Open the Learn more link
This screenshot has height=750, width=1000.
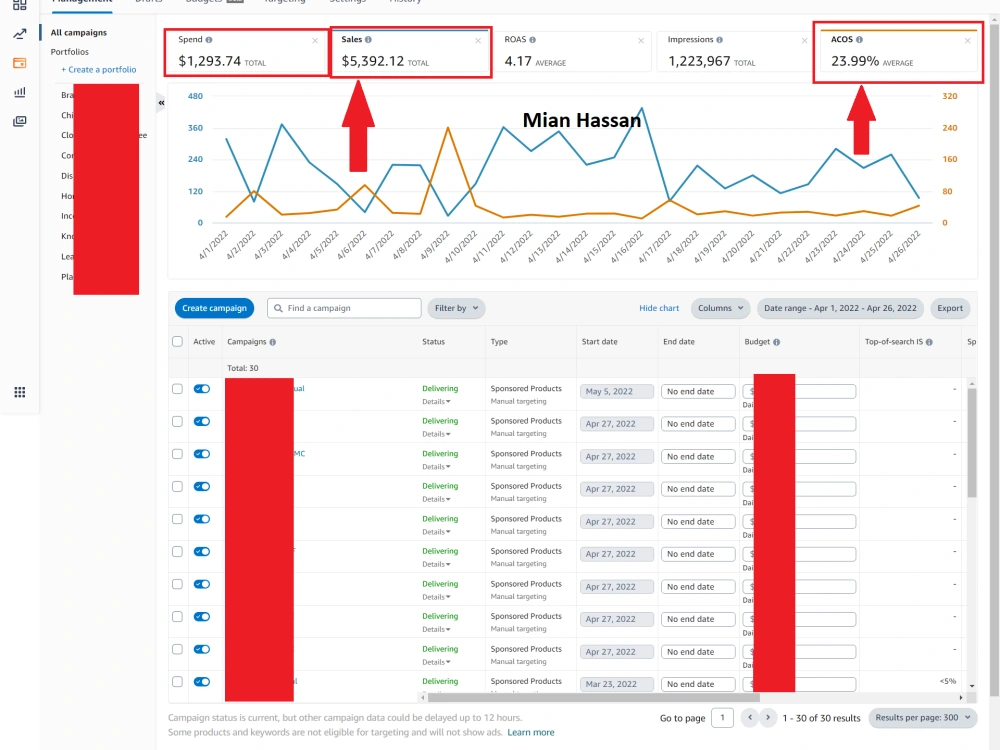(531, 732)
